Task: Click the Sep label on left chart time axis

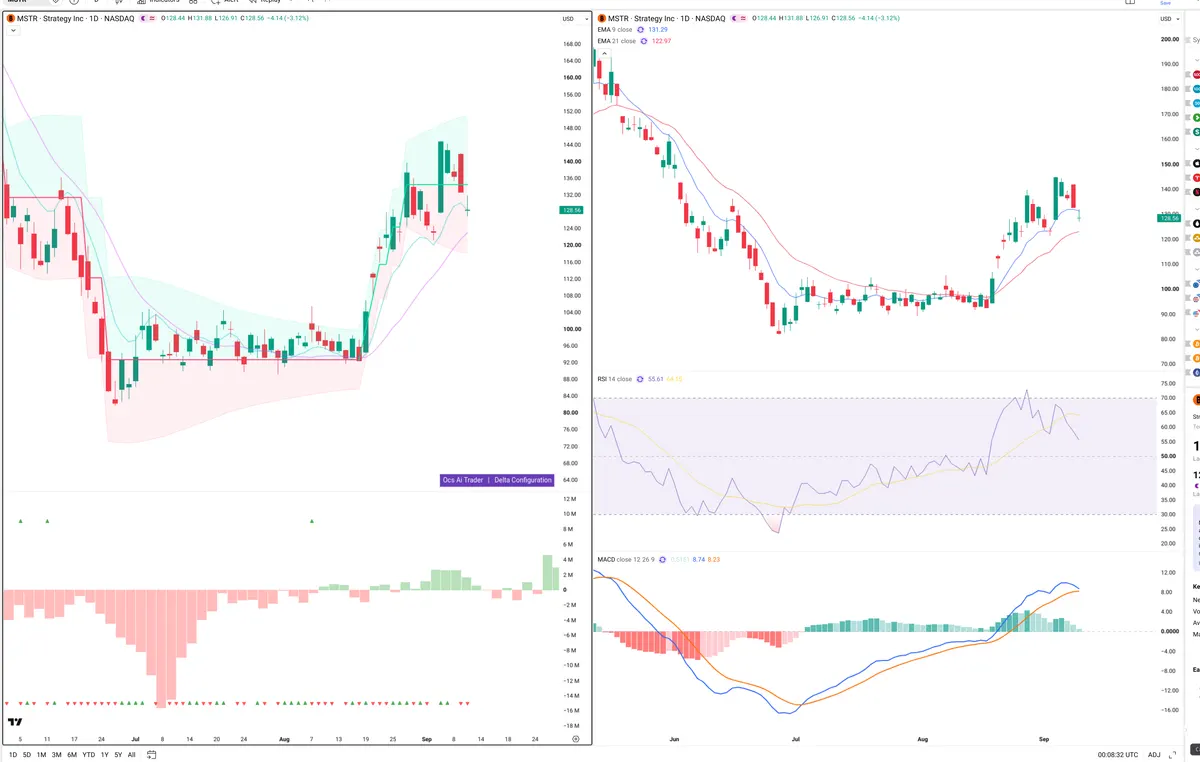Action: click(x=427, y=738)
